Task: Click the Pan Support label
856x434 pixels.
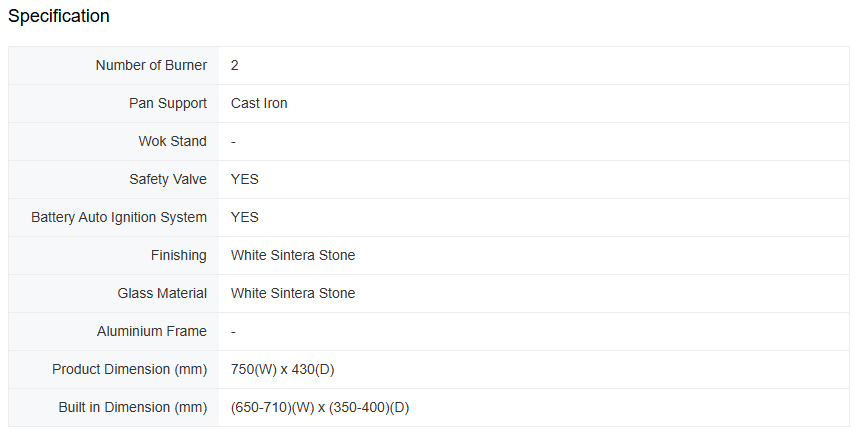Action: click(x=168, y=103)
